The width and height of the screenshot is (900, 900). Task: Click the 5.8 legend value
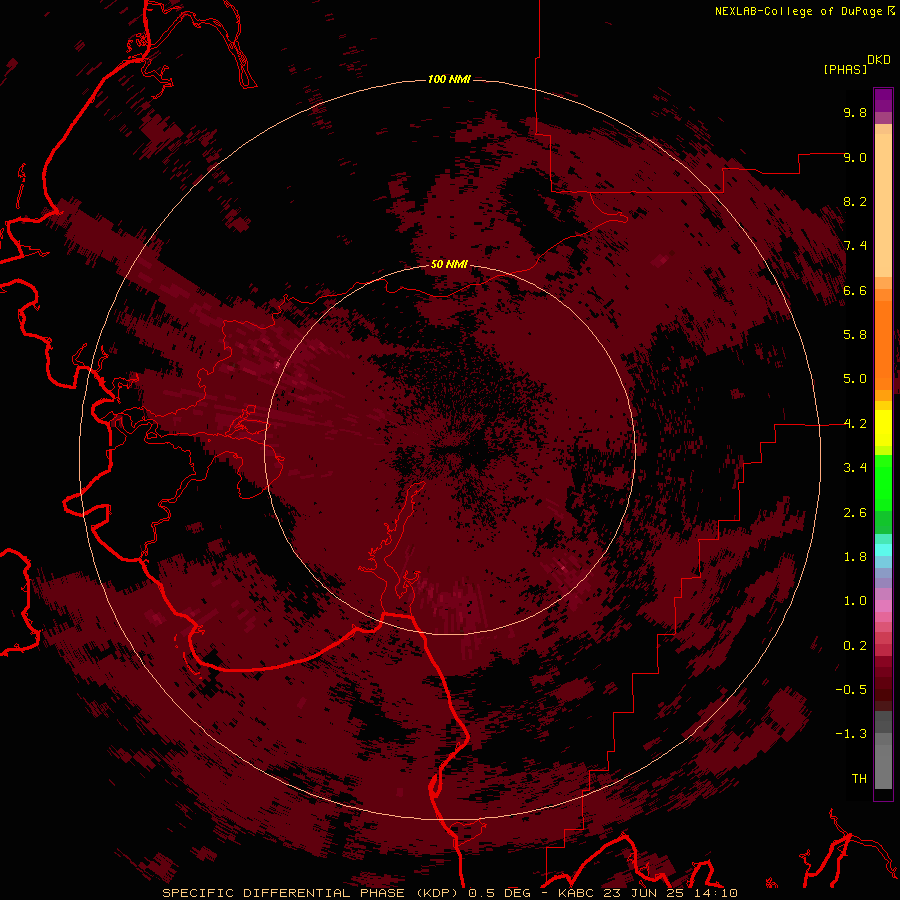pyautogui.click(x=855, y=335)
